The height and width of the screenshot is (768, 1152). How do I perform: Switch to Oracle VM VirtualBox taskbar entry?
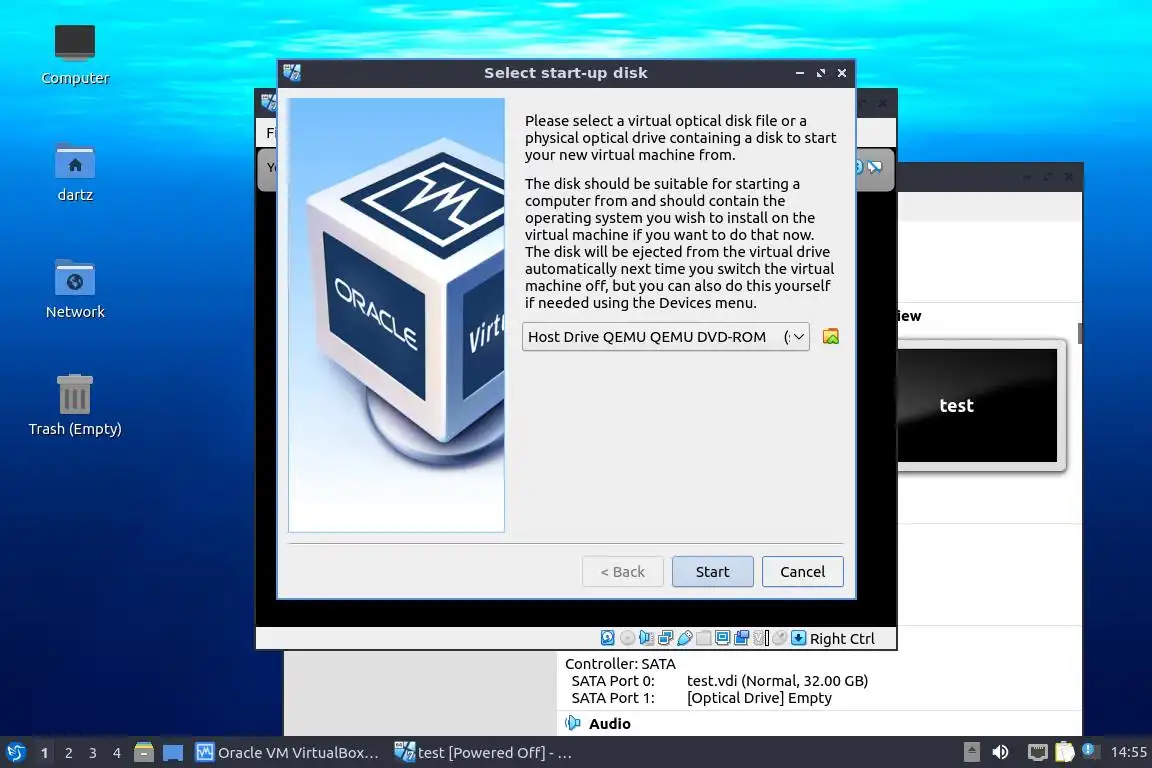287,753
